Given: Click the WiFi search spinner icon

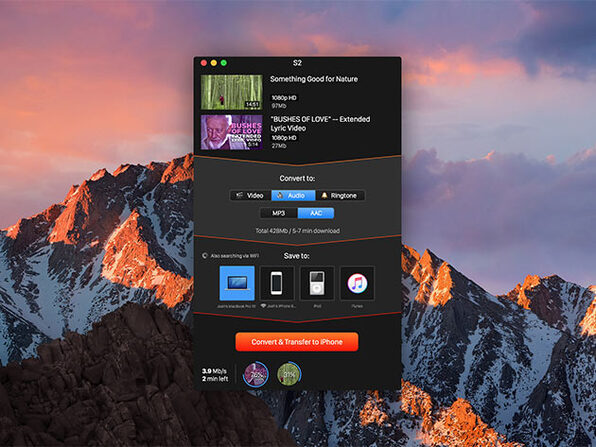Looking at the screenshot, I should [205, 256].
